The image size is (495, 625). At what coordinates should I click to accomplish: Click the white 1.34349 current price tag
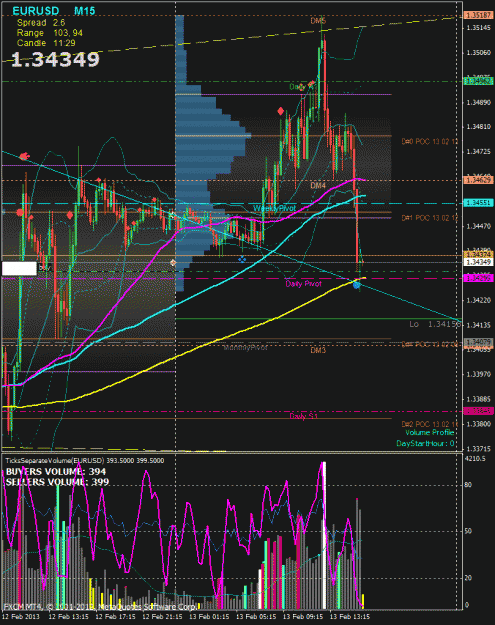pyautogui.click(x=478, y=262)
